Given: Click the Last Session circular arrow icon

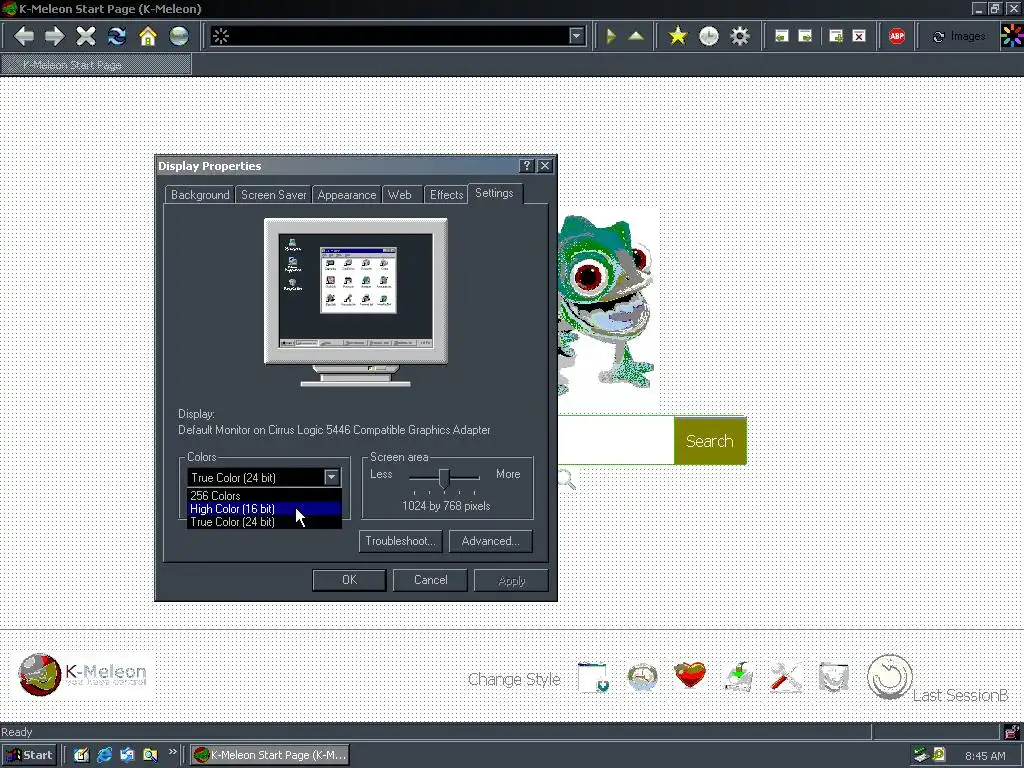Looking at the screenshot, I should coord(889,677).
